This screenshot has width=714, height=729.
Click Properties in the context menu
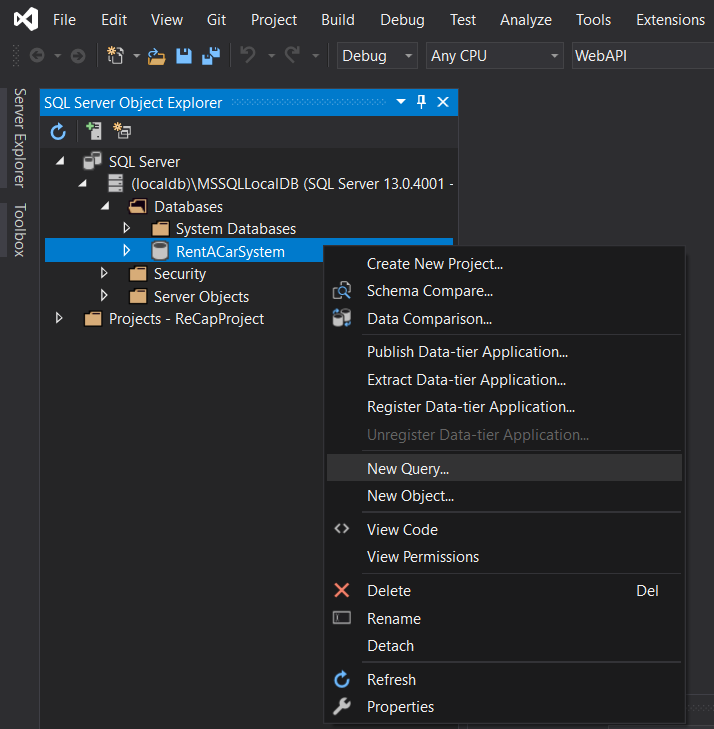pos(400,707)
